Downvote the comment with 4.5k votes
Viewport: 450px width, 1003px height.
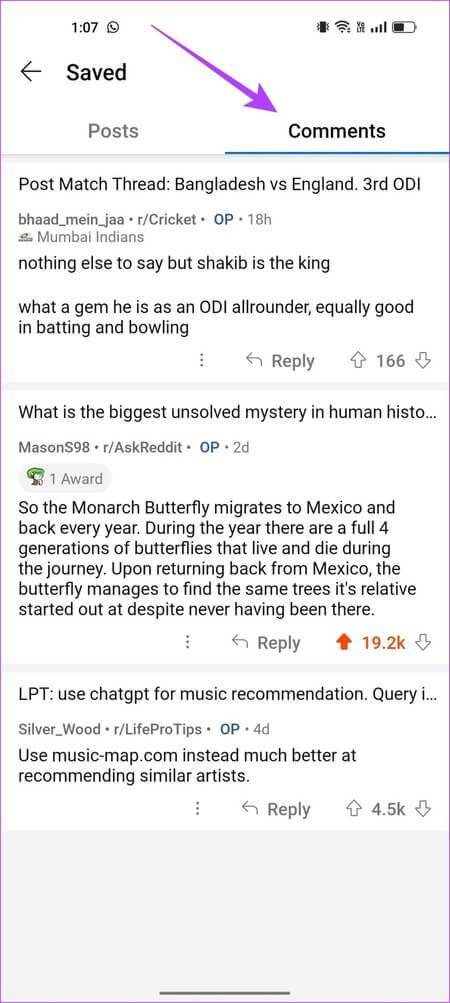click(422, 809)
